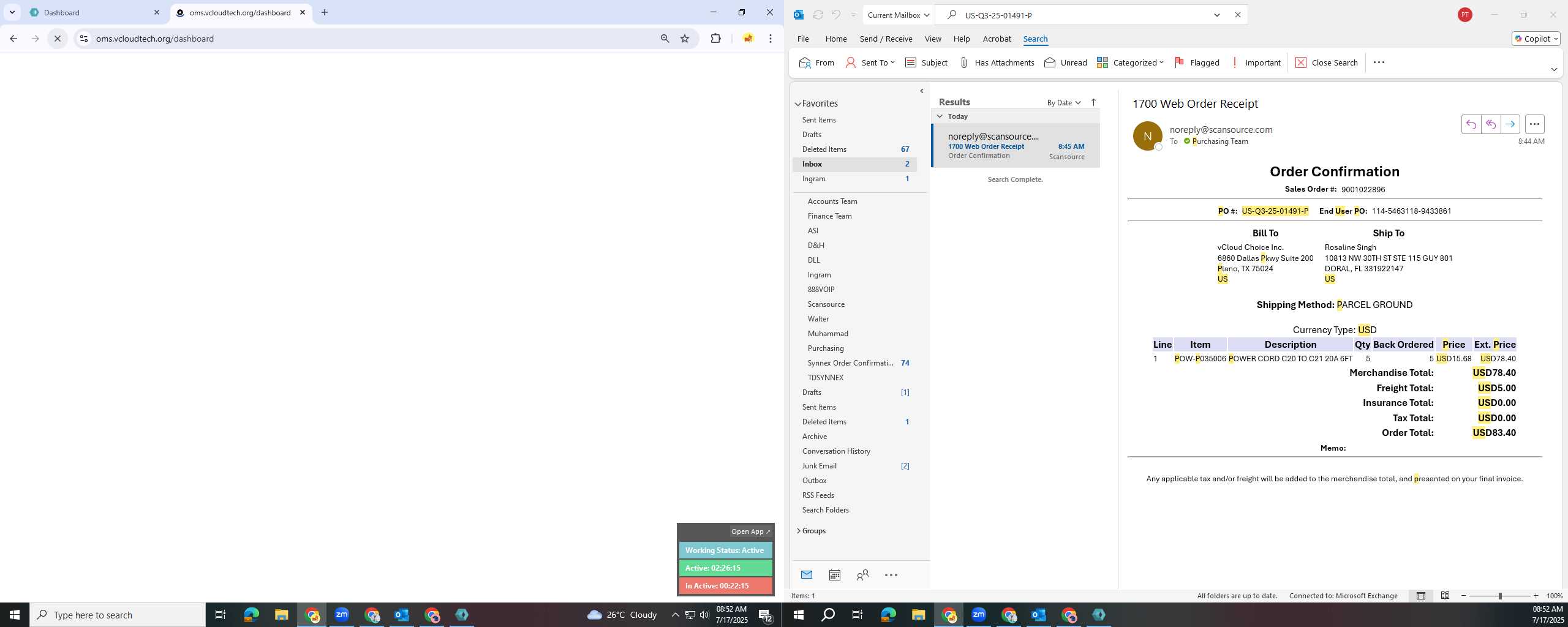Switch to Outlook View tab
The width and height of the screenshot is (1568, 627).
click(932, 39)
